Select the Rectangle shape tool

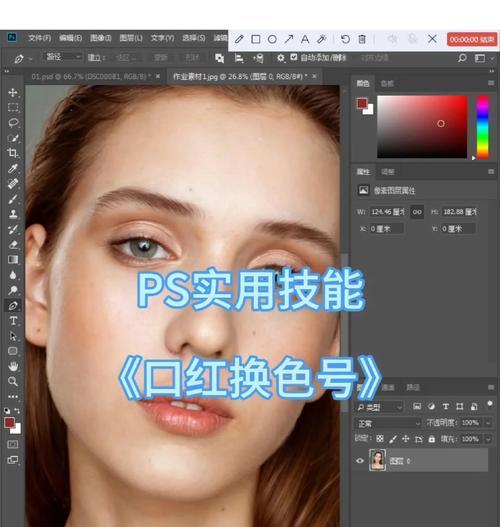pyautogui.click(x=13, y=351)
